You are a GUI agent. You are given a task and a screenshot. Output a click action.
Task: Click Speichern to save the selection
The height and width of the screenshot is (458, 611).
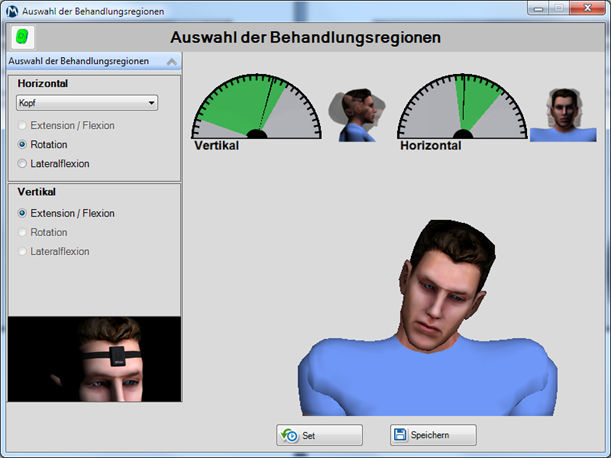[x=433, y=435]
